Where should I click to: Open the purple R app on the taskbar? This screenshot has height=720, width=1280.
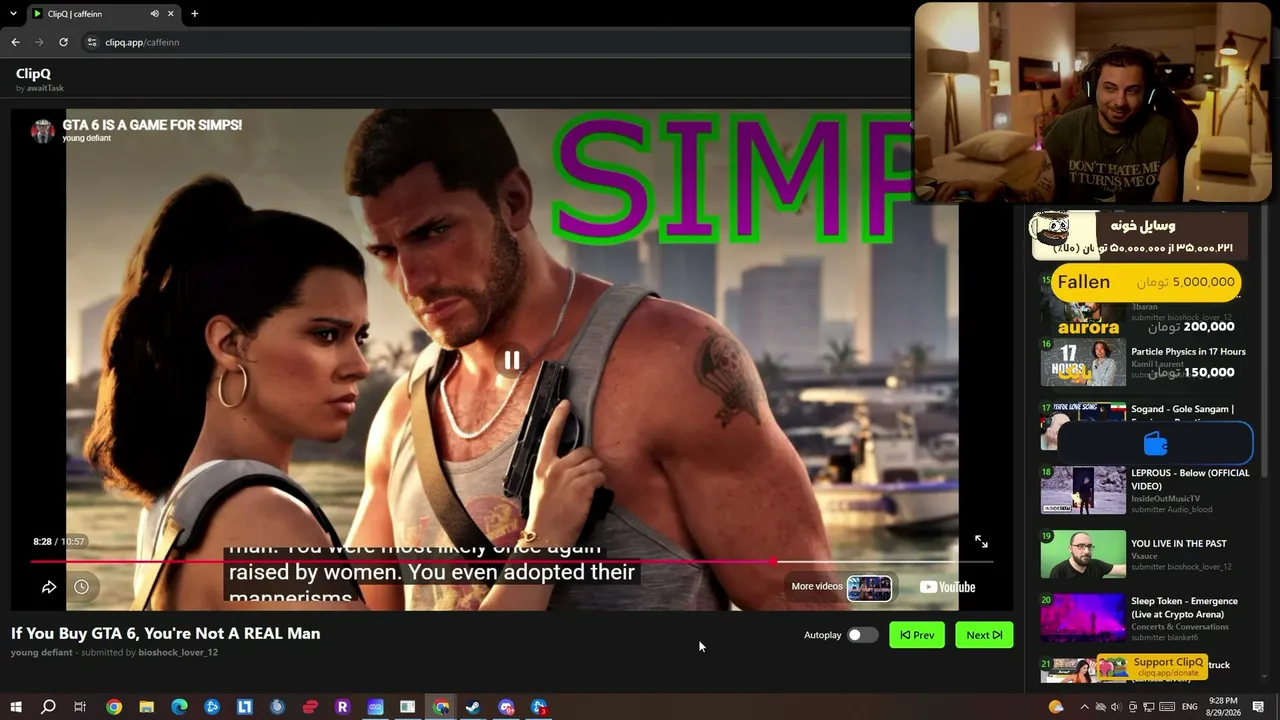pos(342,707)
